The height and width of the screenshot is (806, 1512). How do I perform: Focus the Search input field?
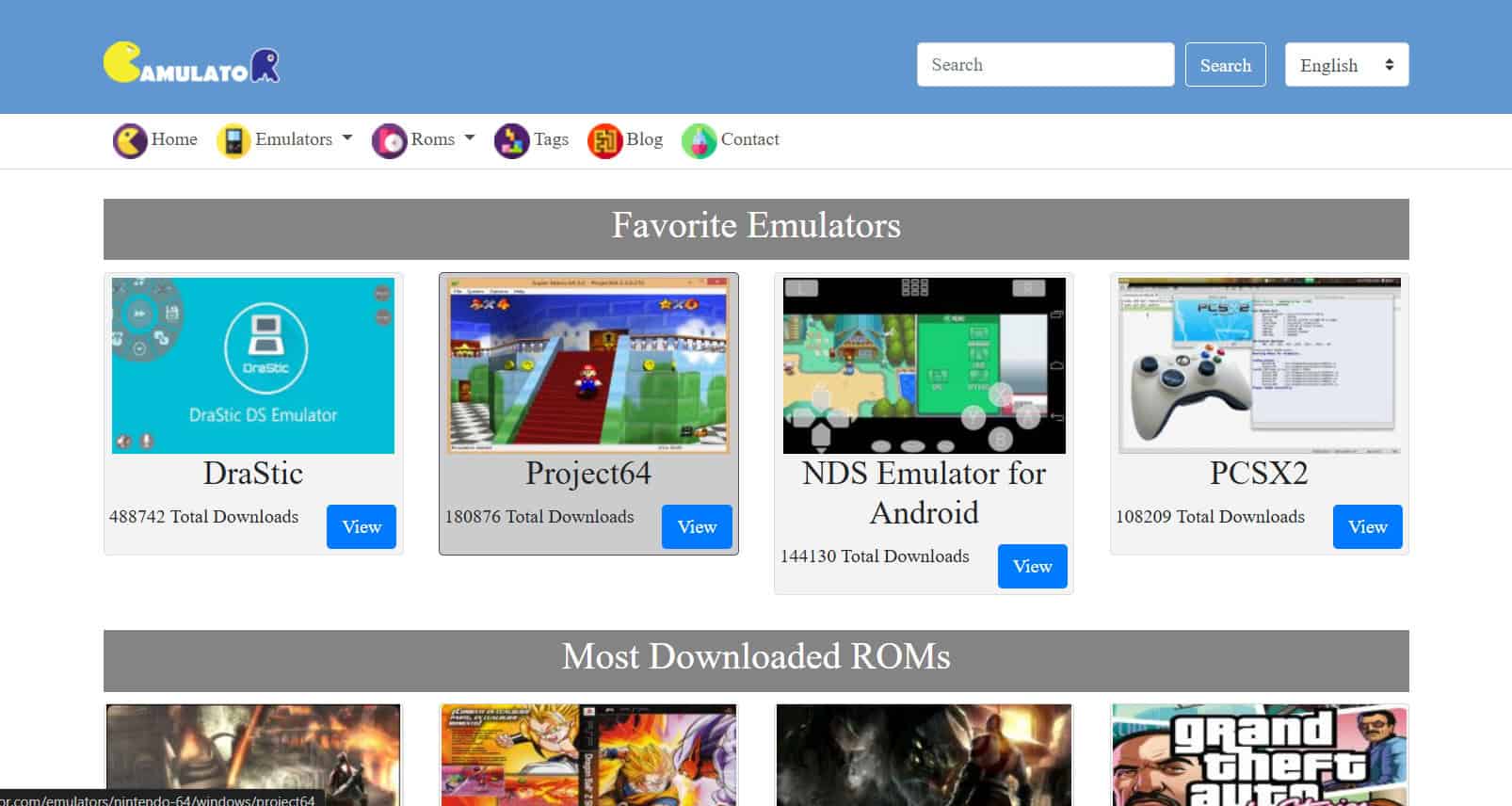point(1045,65)
